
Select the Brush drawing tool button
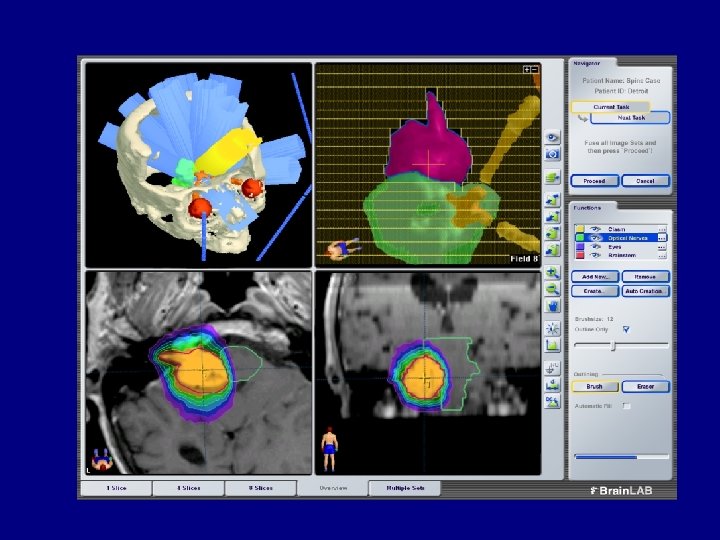[594, 387]
